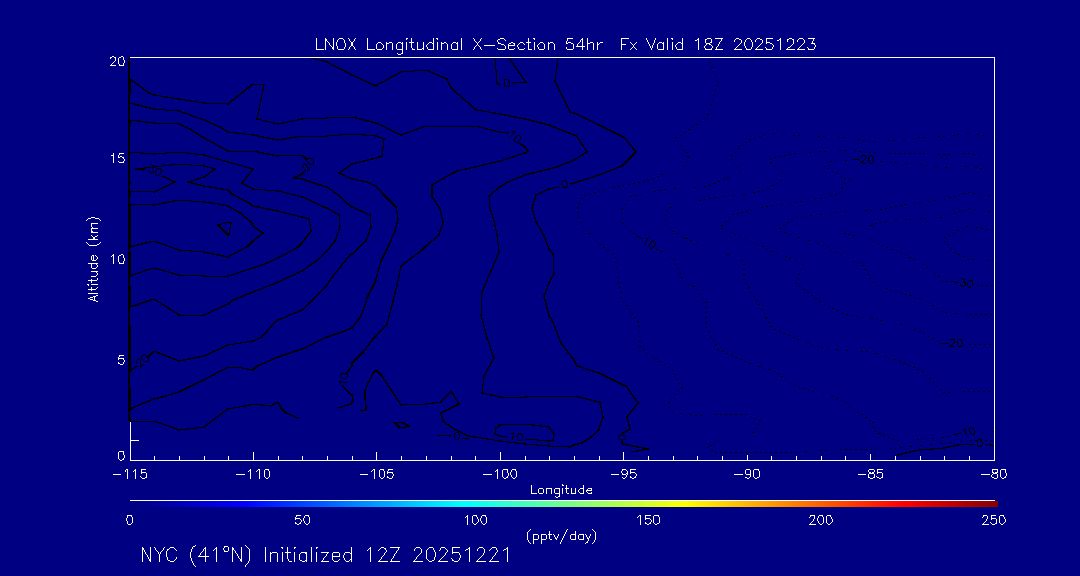Select the -85 longitude tick label

pyautogui.click(x=870, y=473)
